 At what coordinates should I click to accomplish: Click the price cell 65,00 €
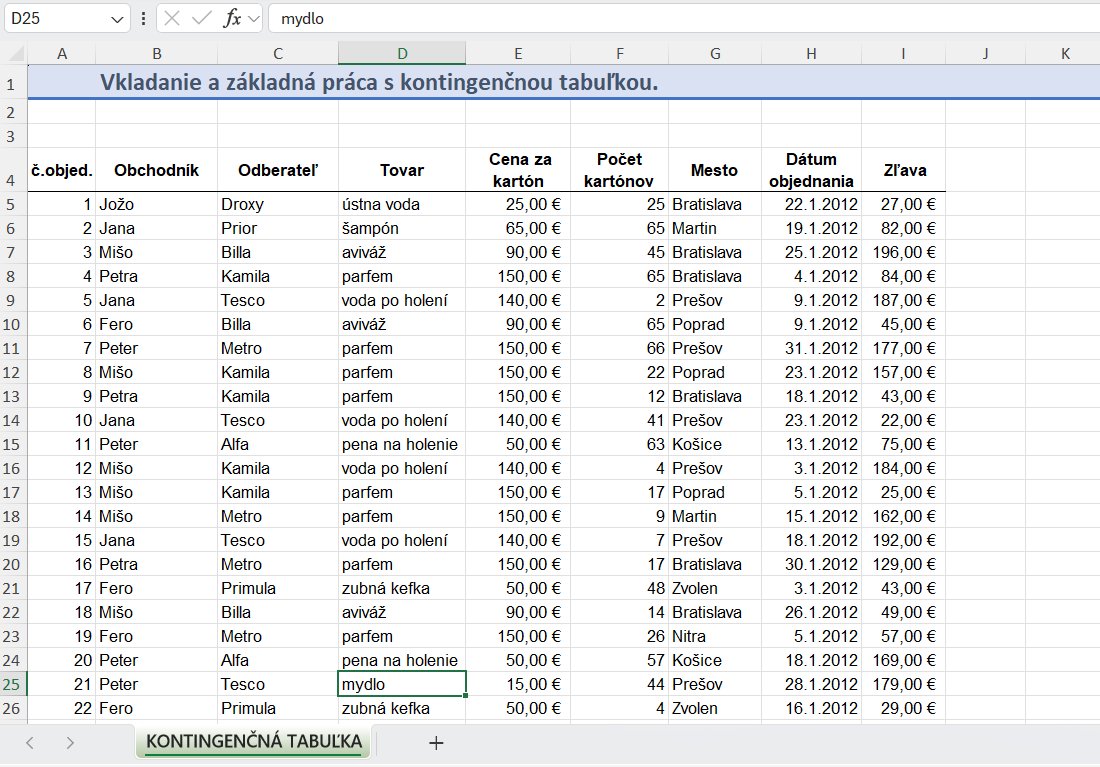[x=518, y=228]
